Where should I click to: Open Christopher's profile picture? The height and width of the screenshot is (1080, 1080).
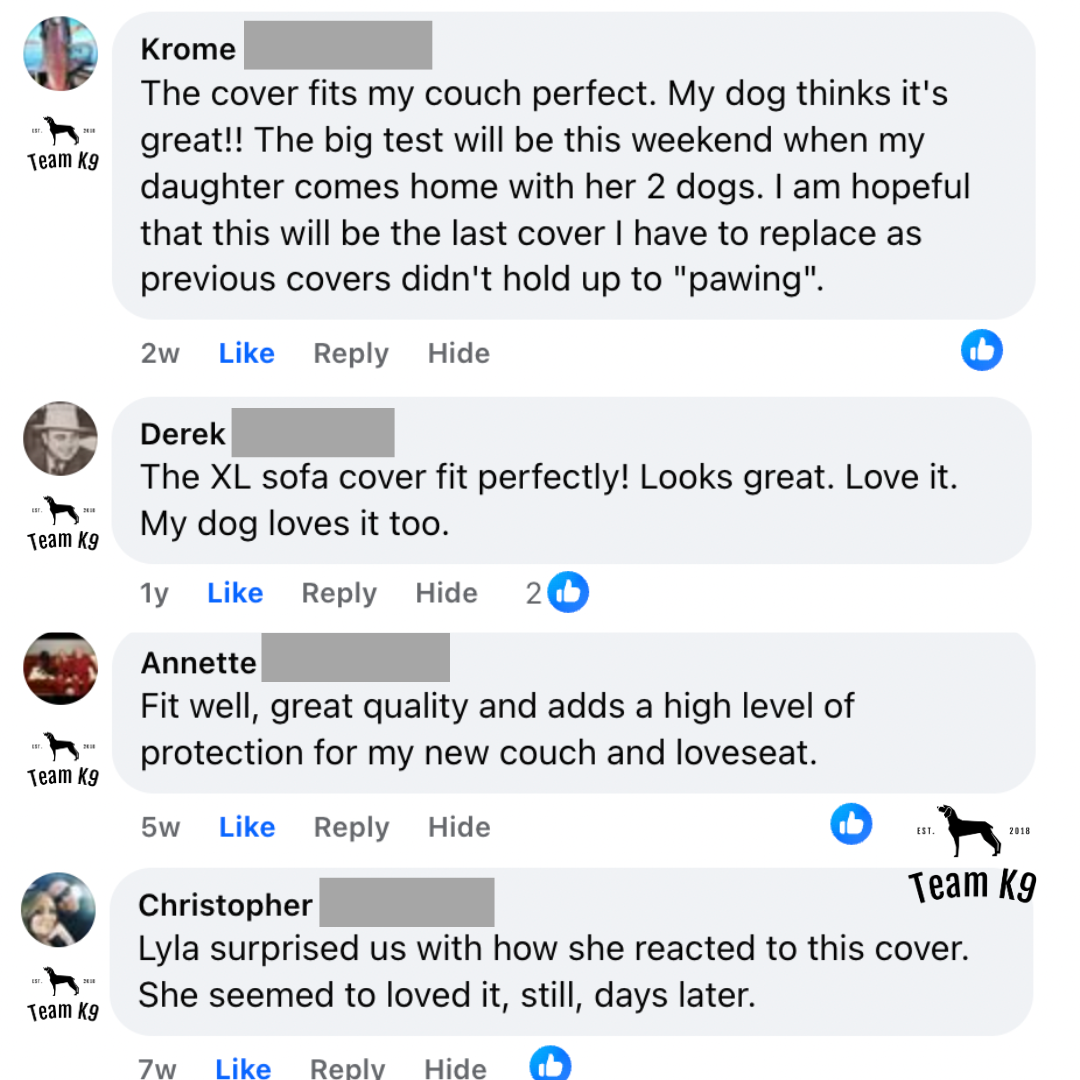59,909
